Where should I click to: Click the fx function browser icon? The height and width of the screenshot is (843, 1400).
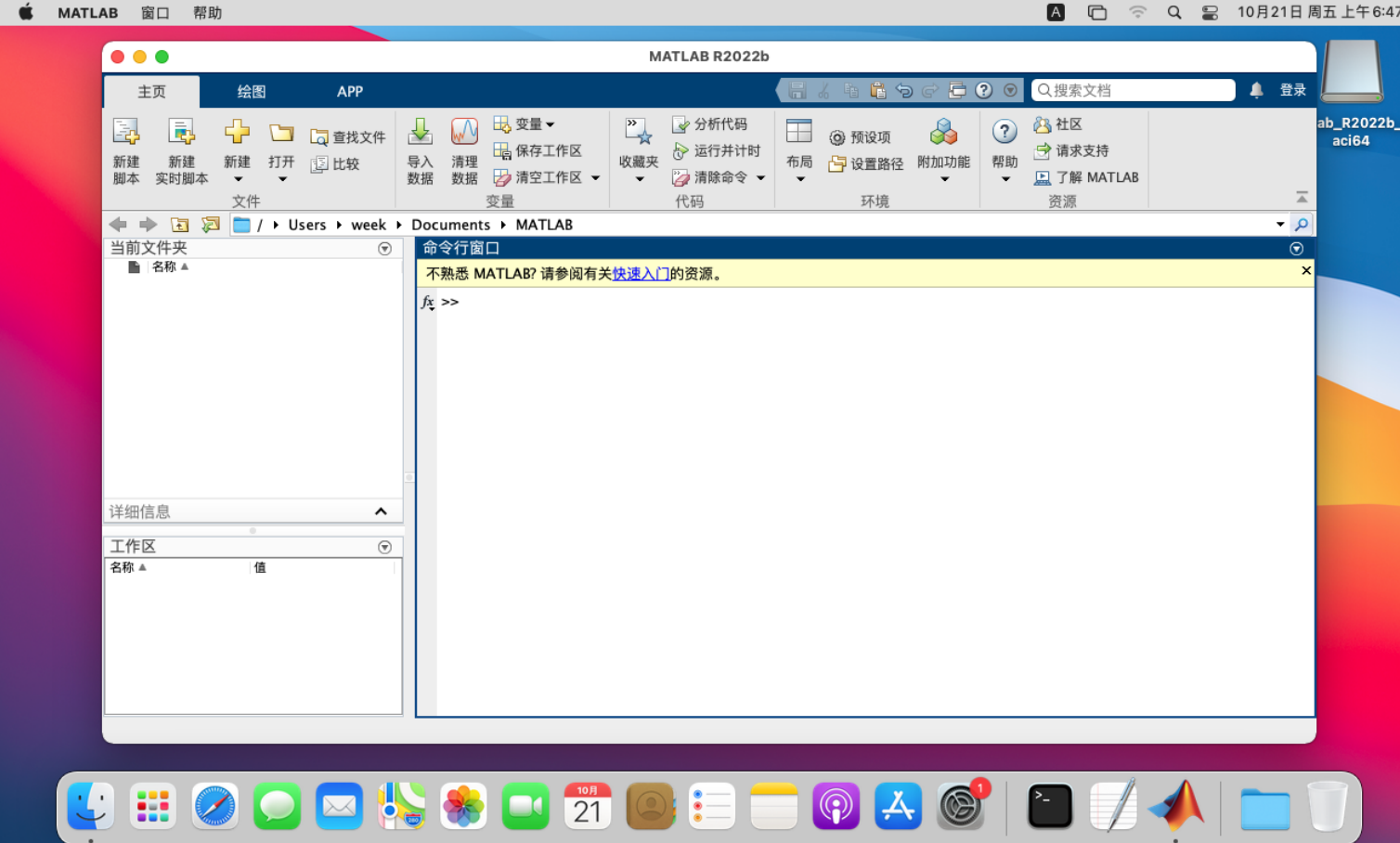pos(427,303)
